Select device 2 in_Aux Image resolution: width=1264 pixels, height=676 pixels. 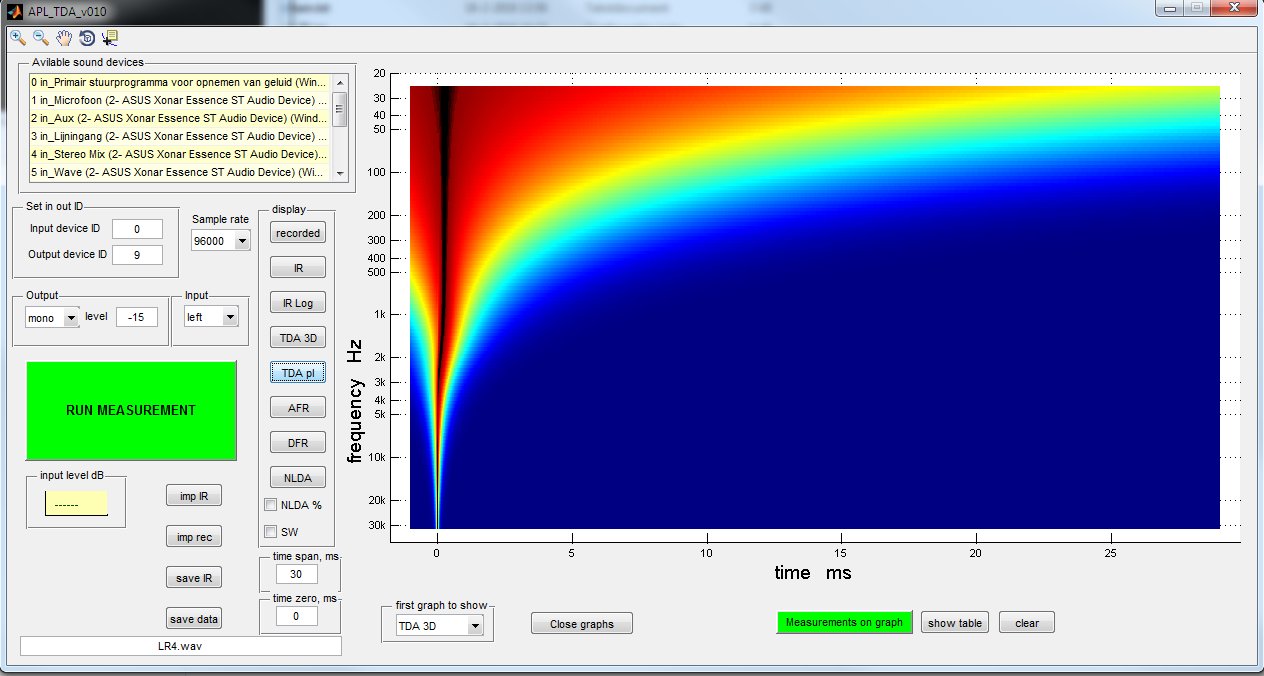coord(180,118)
